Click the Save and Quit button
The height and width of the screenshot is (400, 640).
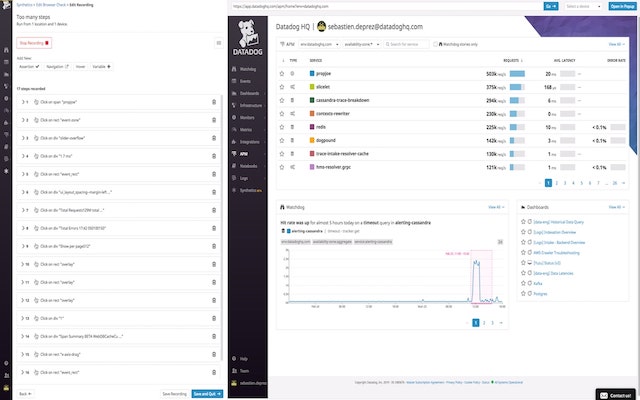point(207,394)
